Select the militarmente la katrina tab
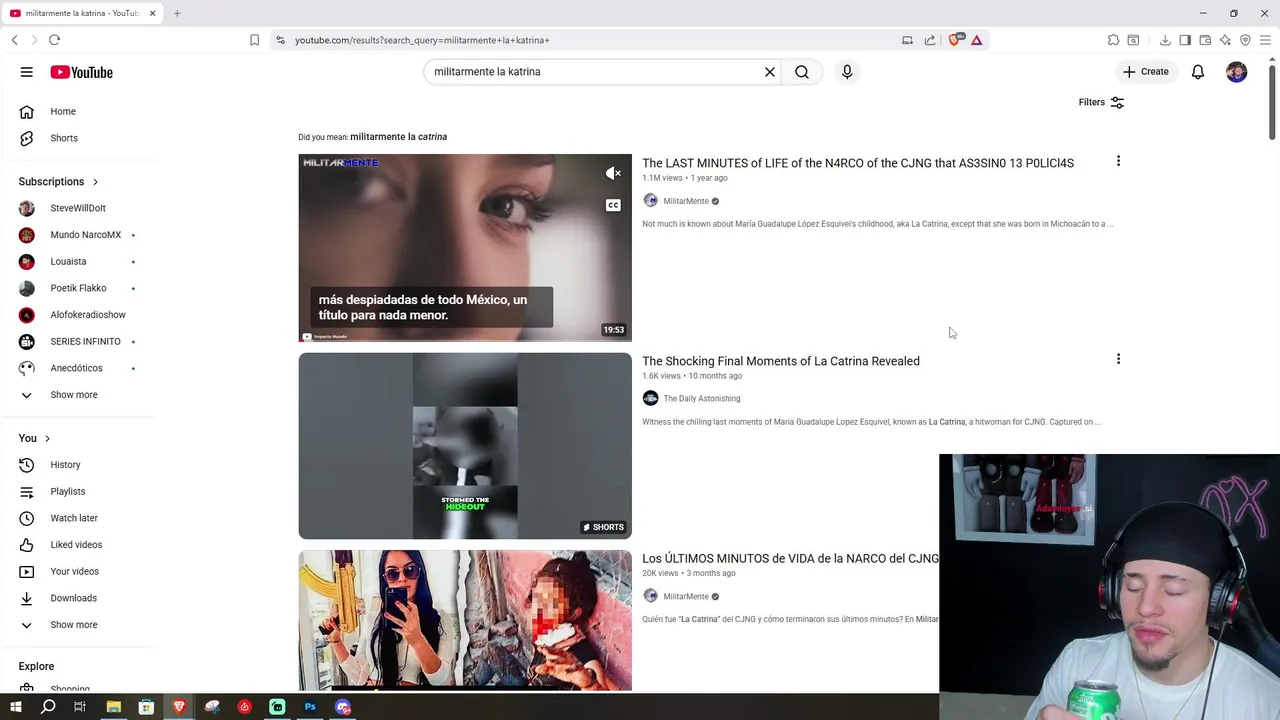The image size is (1280, 720). 82,13
